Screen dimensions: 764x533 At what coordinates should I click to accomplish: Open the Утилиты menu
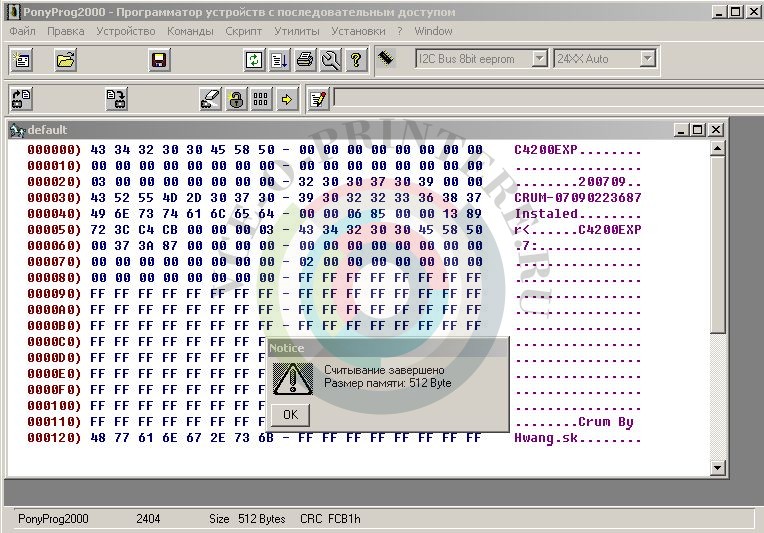click(297, 31)
